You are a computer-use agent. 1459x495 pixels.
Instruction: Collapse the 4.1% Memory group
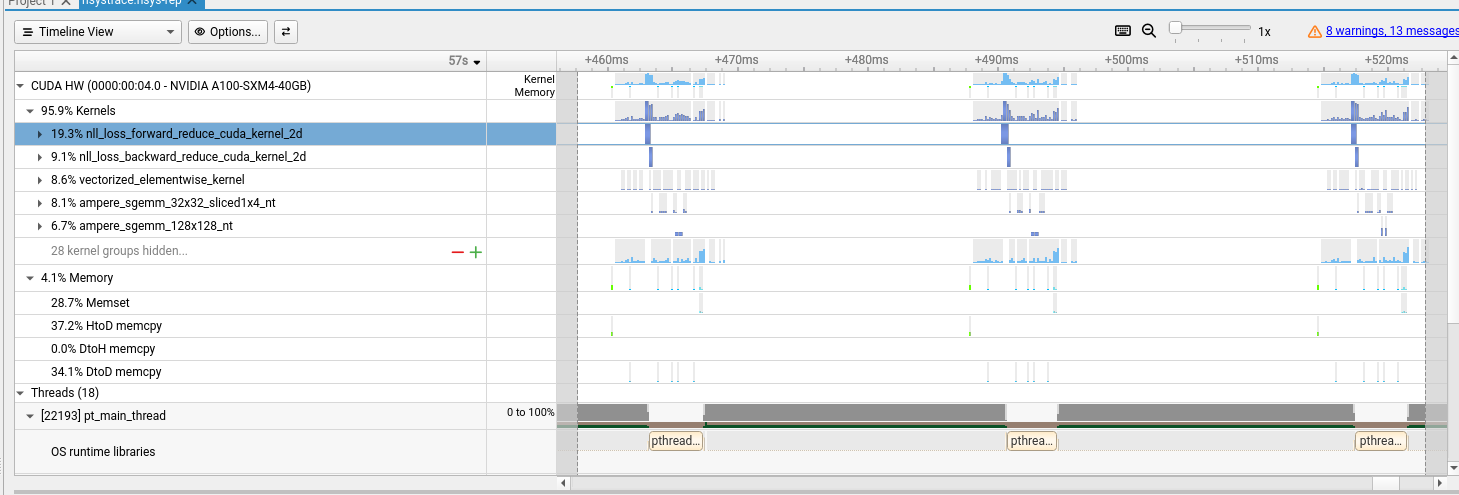pos(31,278)
